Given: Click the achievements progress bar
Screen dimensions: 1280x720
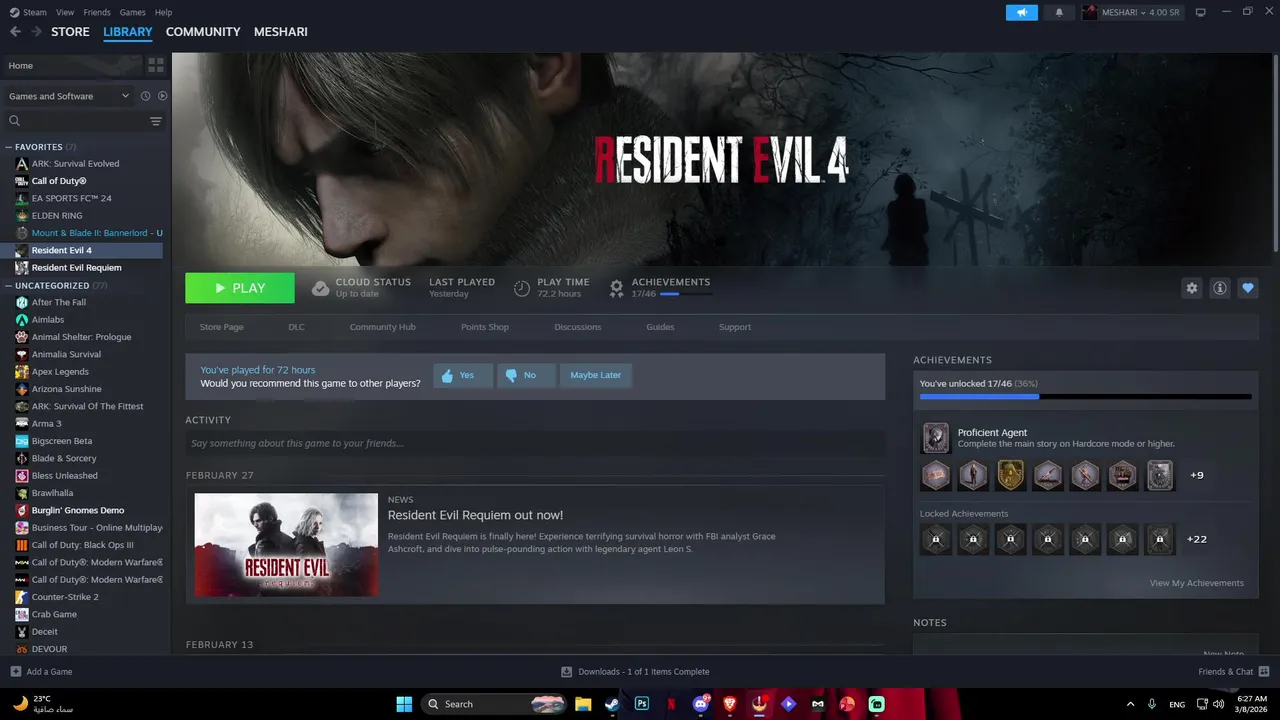Looking at the screenshot, I should pyautogui.click(x=1085, y=397).
